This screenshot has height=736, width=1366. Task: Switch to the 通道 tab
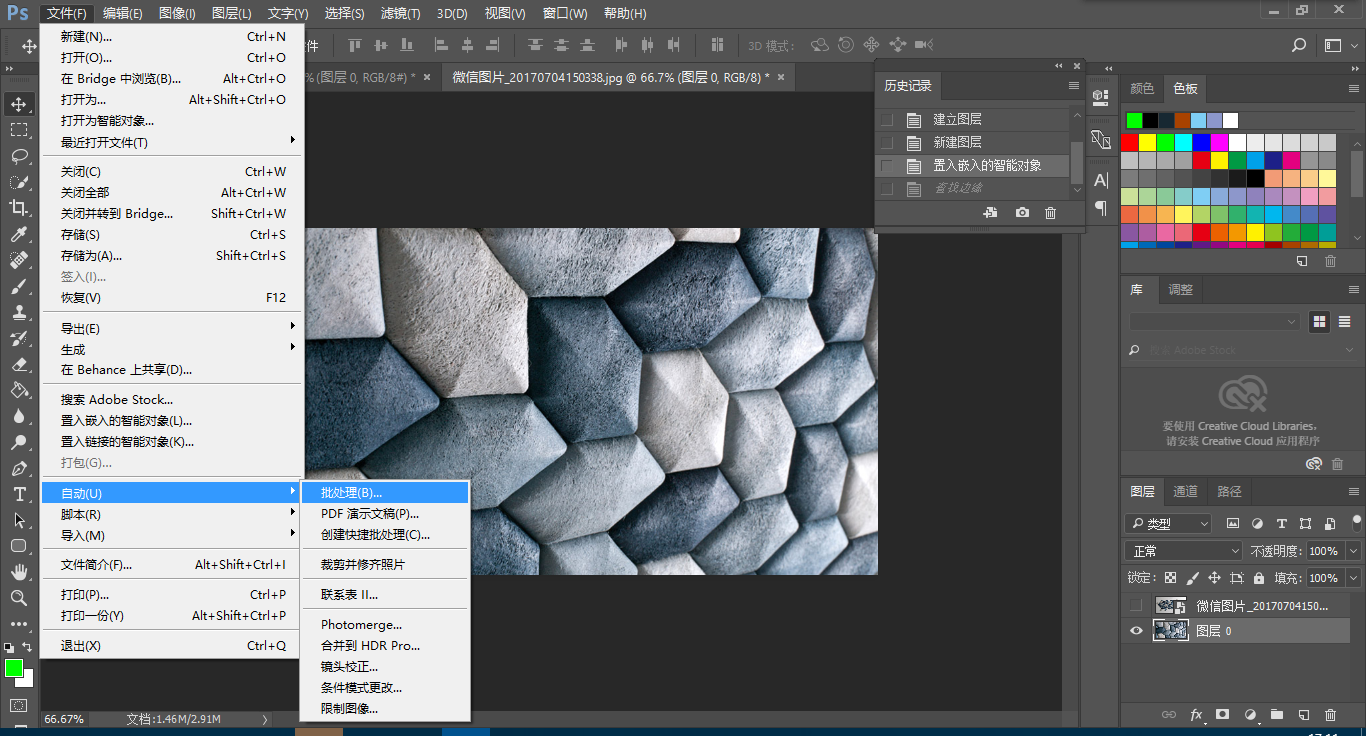[1185, 491]
